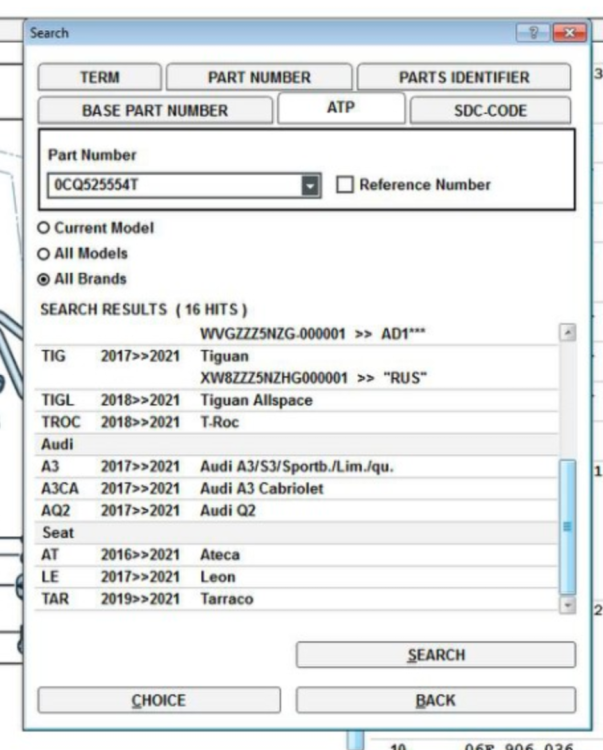The width and height of the screenshot is (603, 750).
Task: Click the results list scrollbar thumb
Action: 568,527
